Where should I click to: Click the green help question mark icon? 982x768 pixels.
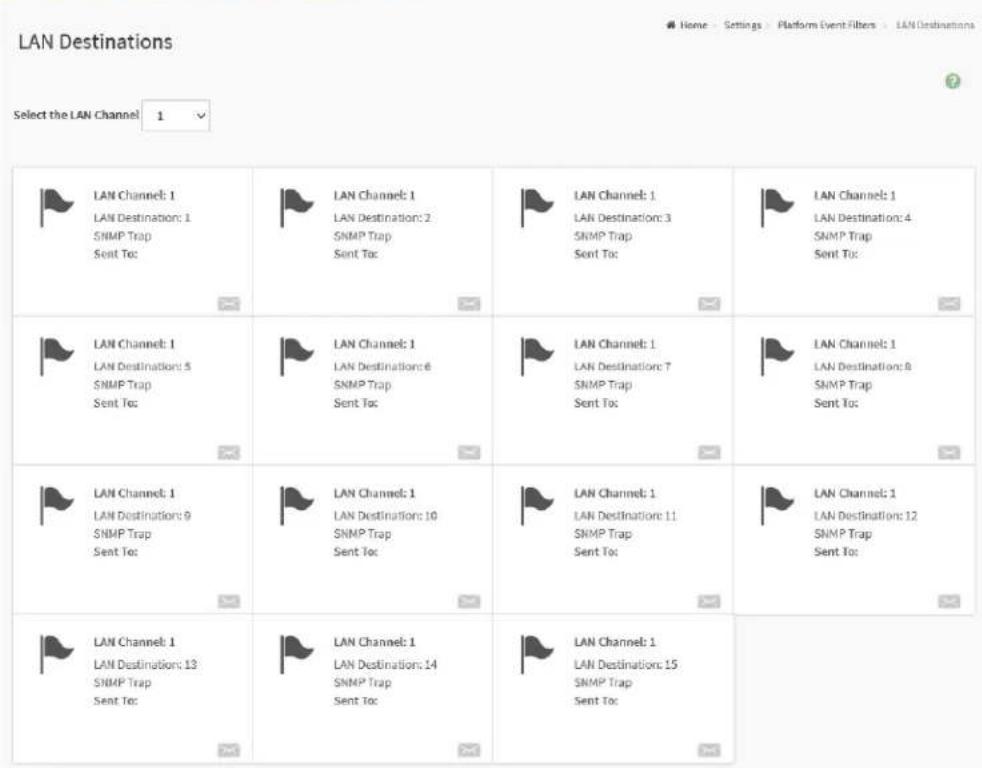[953, 81]
